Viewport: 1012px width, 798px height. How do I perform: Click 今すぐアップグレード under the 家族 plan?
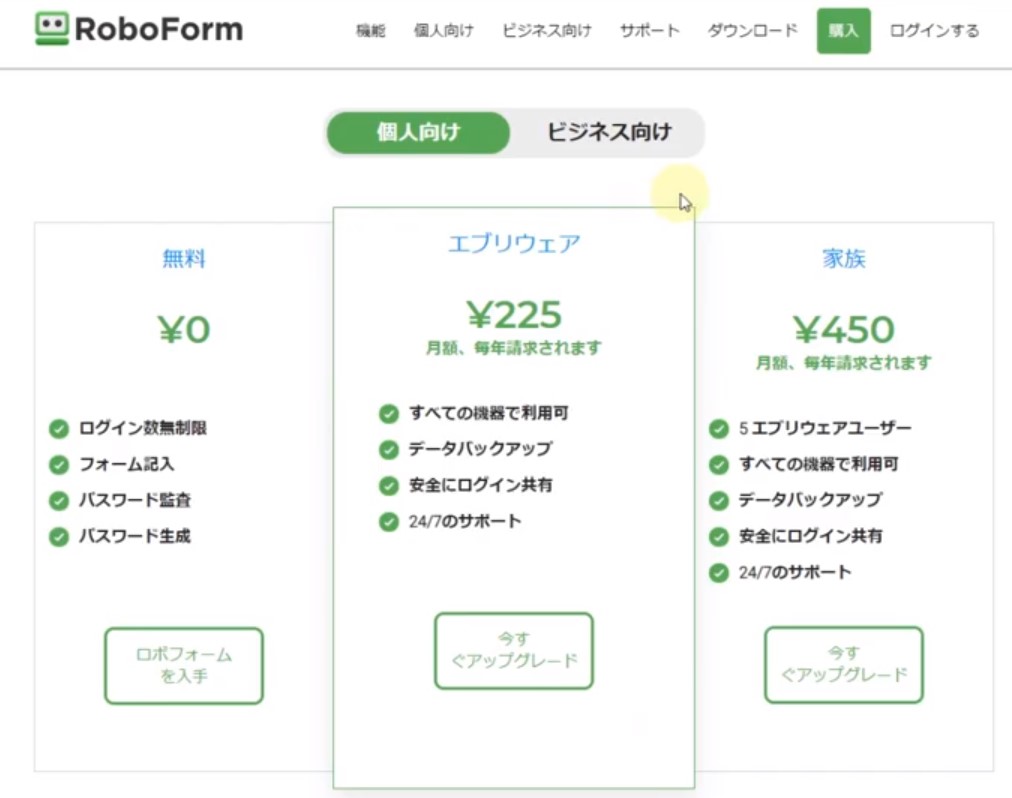pos(844,665)
